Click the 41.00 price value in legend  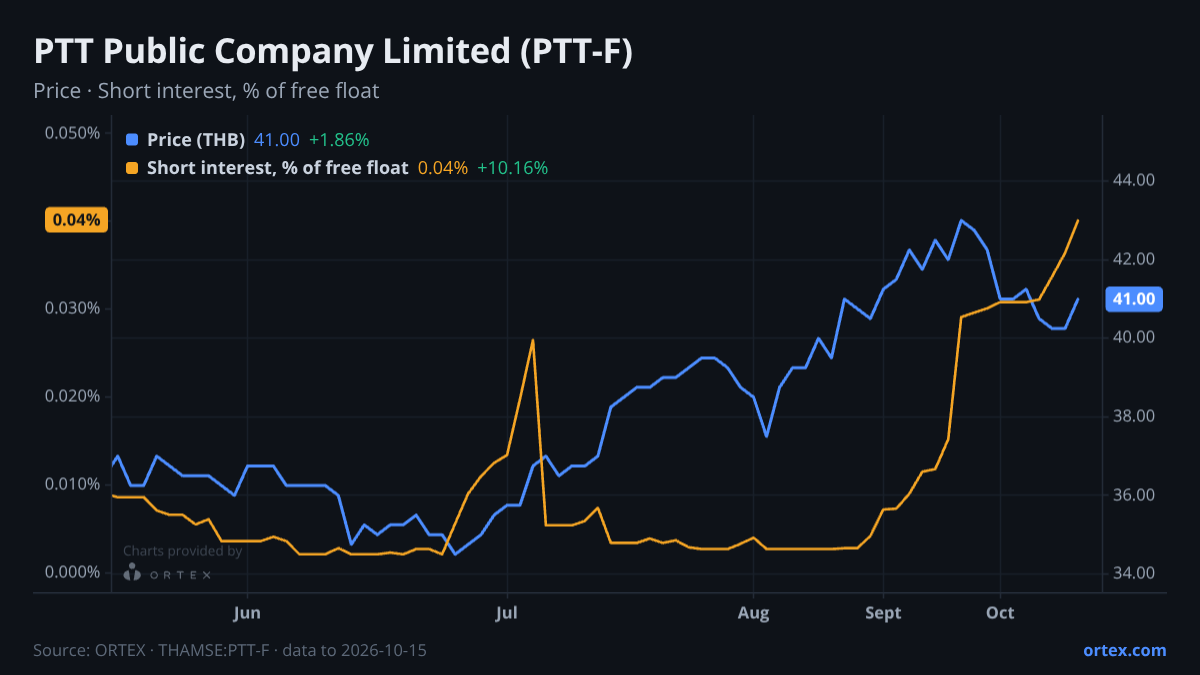[277, 140]
